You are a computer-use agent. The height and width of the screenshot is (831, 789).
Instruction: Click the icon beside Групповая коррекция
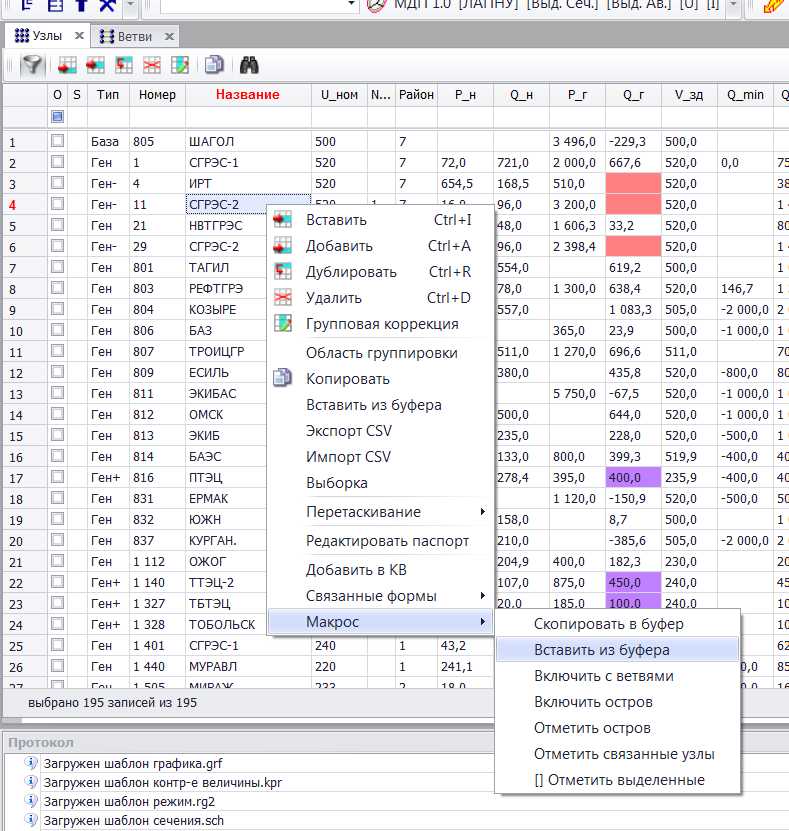coord(282,323)
